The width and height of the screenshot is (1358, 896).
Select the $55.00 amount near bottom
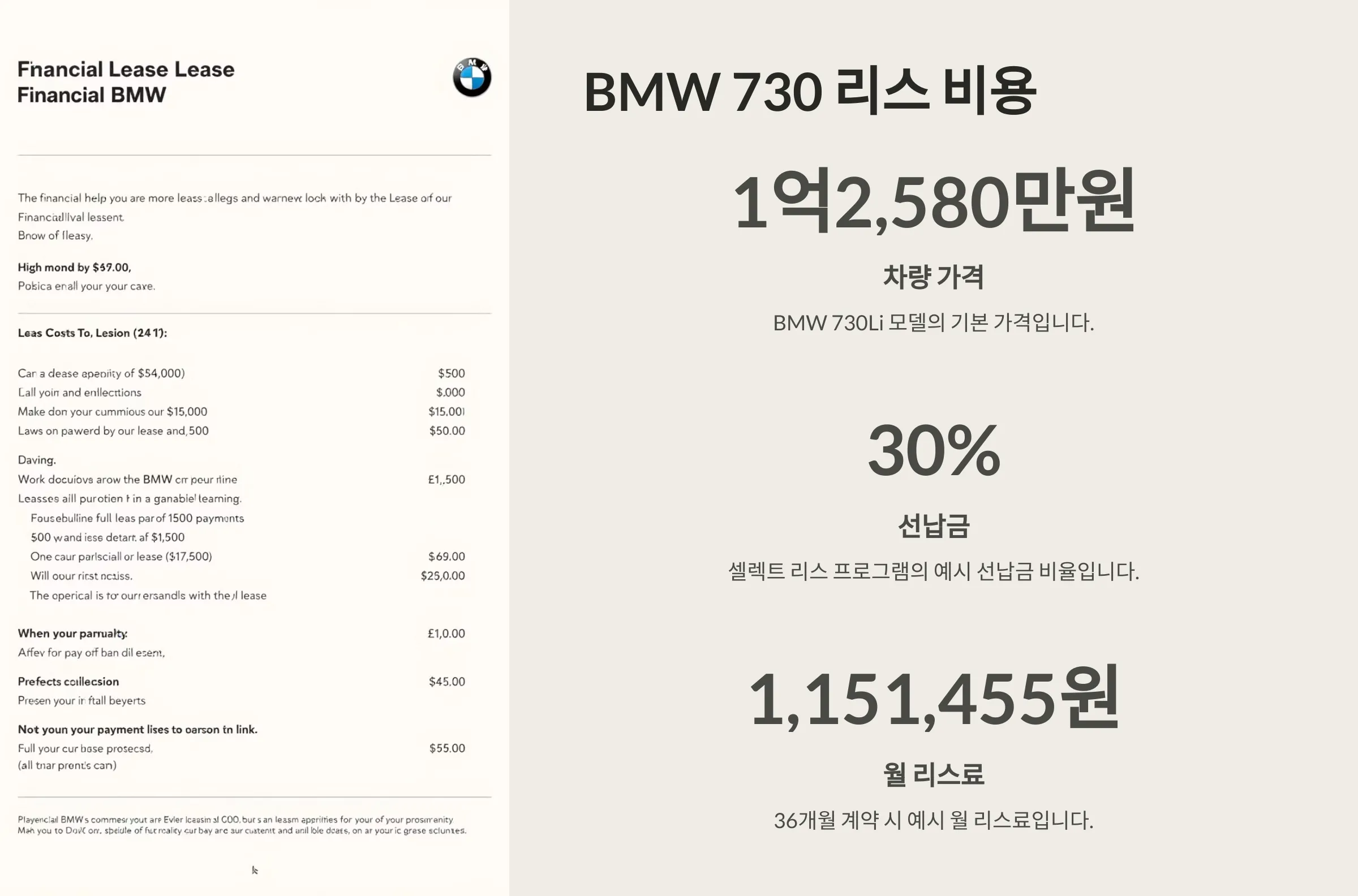pos(447,748)
